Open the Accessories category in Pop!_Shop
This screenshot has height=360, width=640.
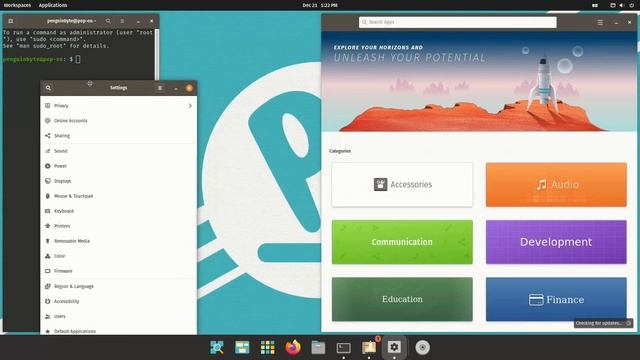pos(402,184)
